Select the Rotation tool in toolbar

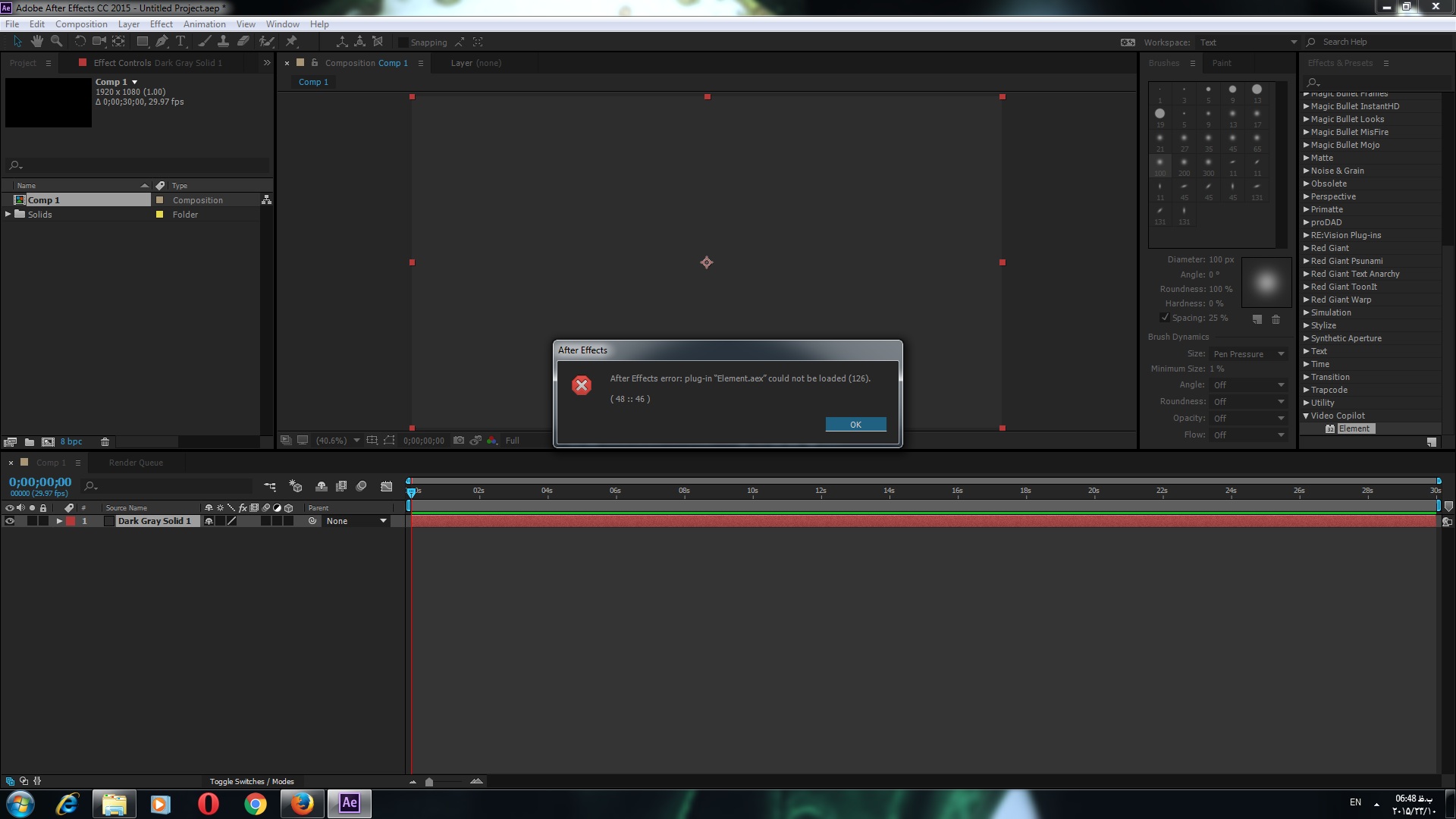(x=79, y=41)
